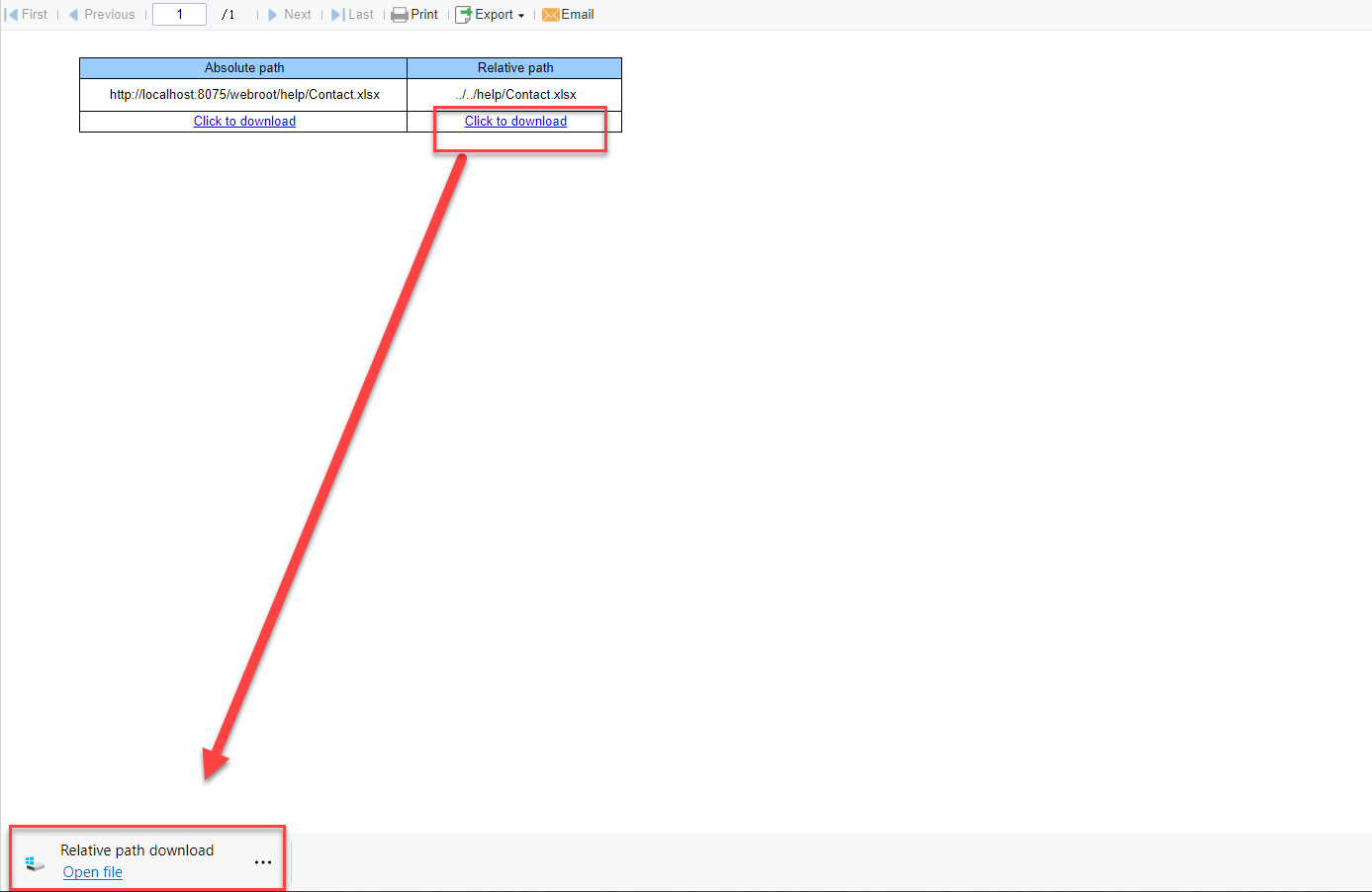Image resolution: width=1372 pixels, height=892 pixels.
Task: Select the Relative path header cell
Action: click(514, 67)
